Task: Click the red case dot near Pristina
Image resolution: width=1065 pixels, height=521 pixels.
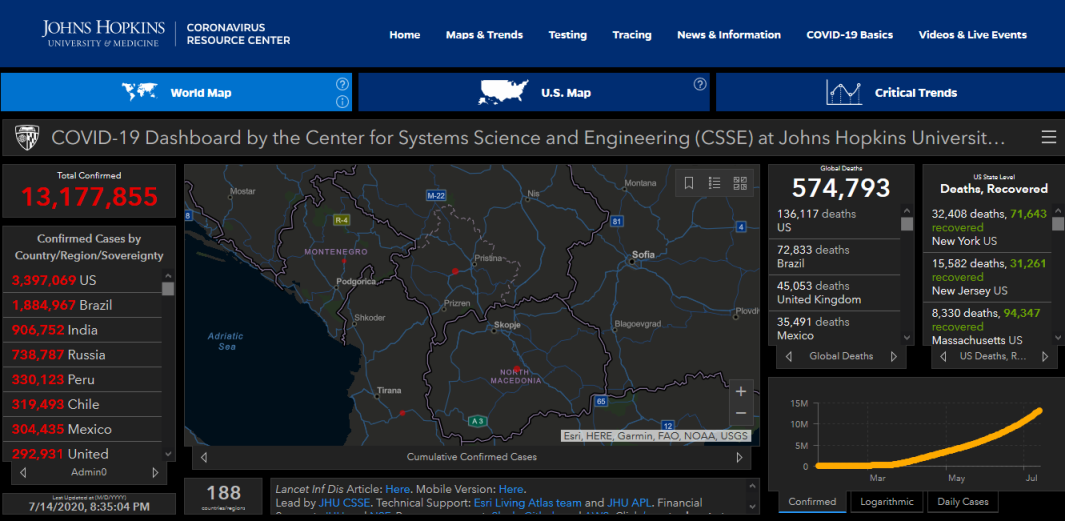Action: point(455,271)
